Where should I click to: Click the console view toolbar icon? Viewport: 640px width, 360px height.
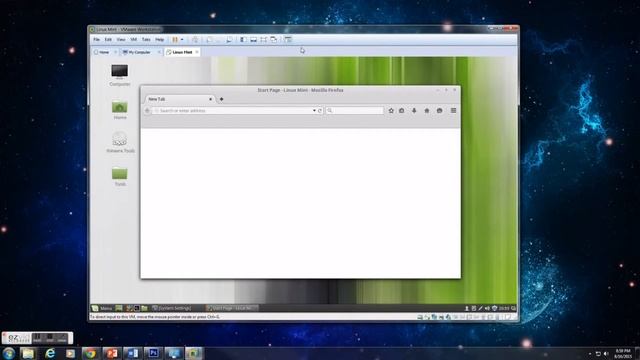(x=288, y=40)
